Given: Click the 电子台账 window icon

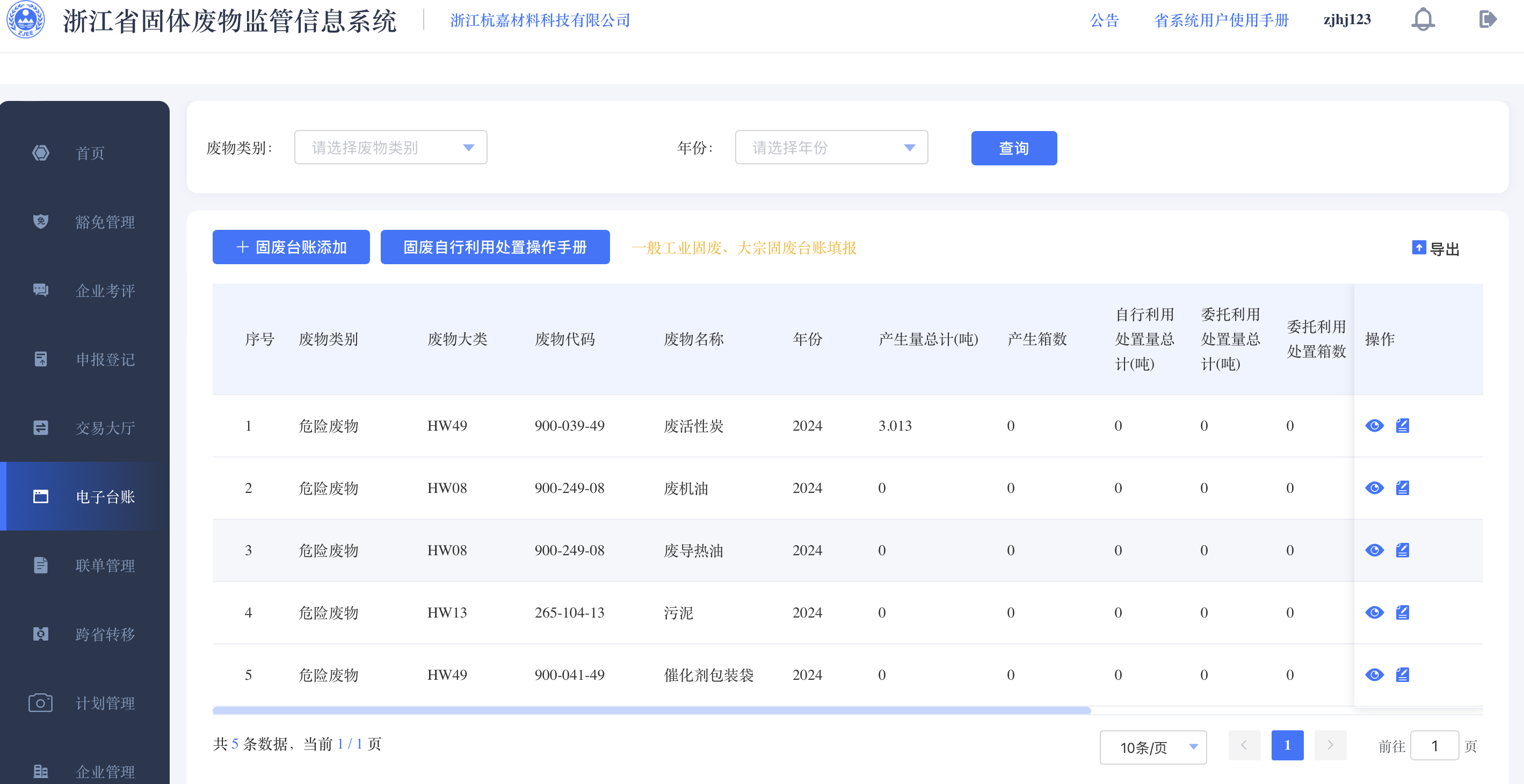Looking at the screenshot, I should click(40, 496).
